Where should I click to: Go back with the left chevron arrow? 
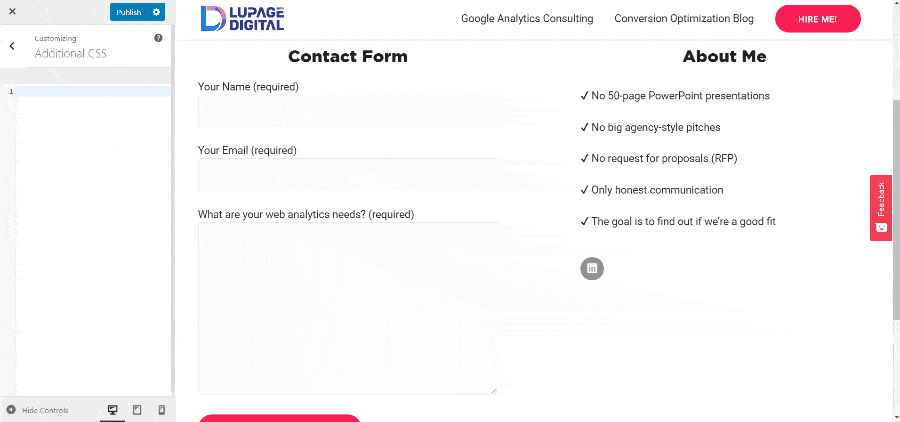point(13,46)
